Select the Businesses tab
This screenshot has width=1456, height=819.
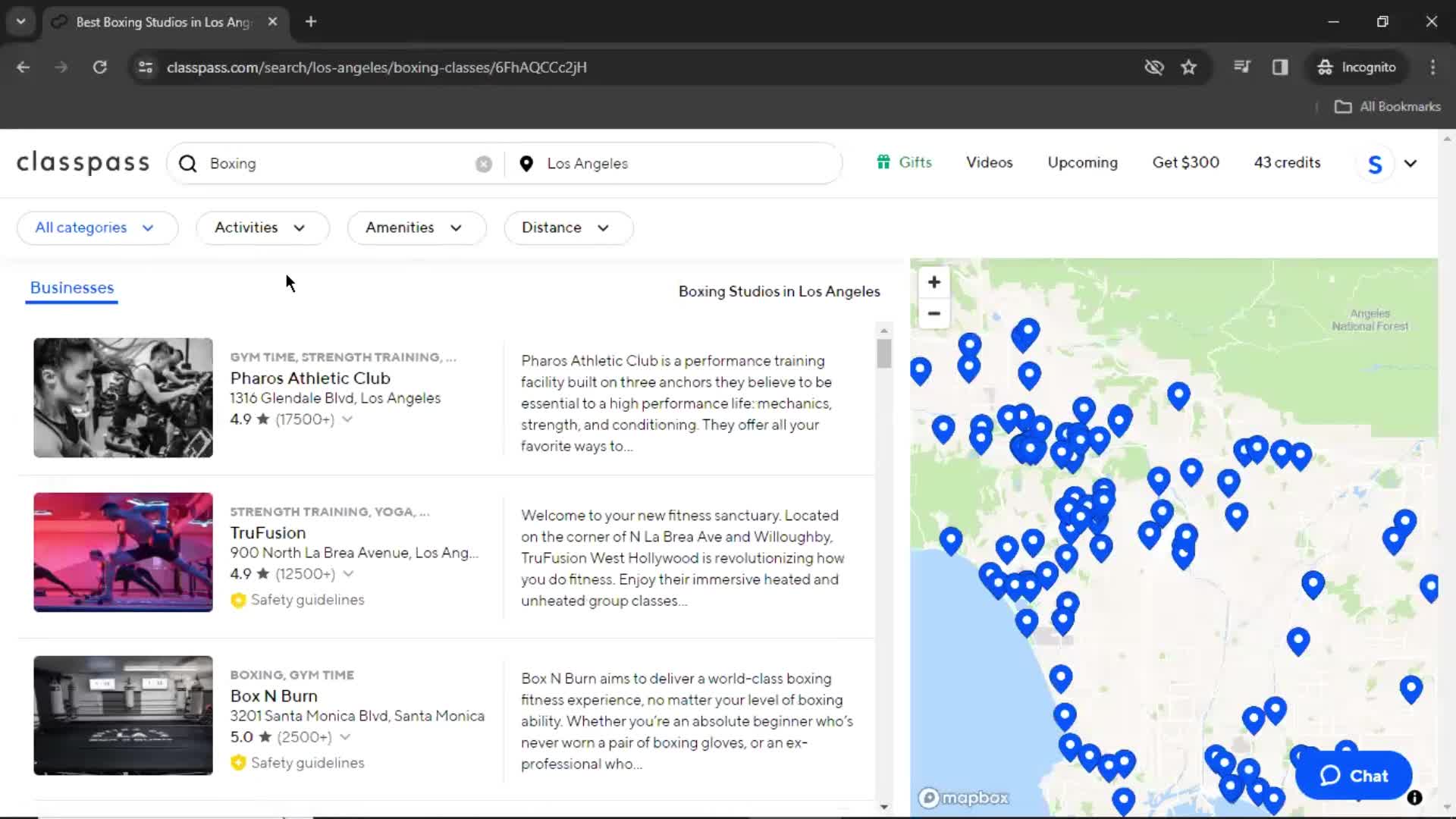tap(71, 287)
